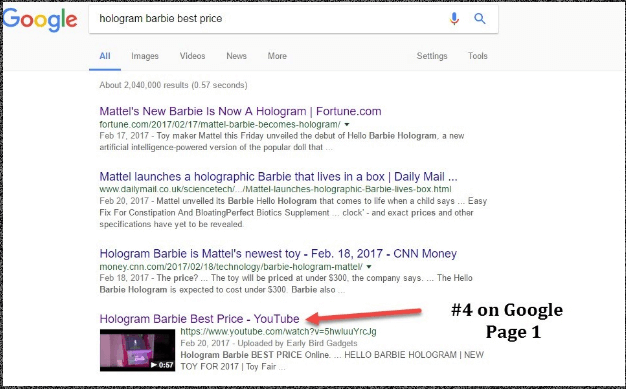The height and width of the screenshot is (389, 626).
Task: Click the blue search magnifier icon
Action: 479,18
